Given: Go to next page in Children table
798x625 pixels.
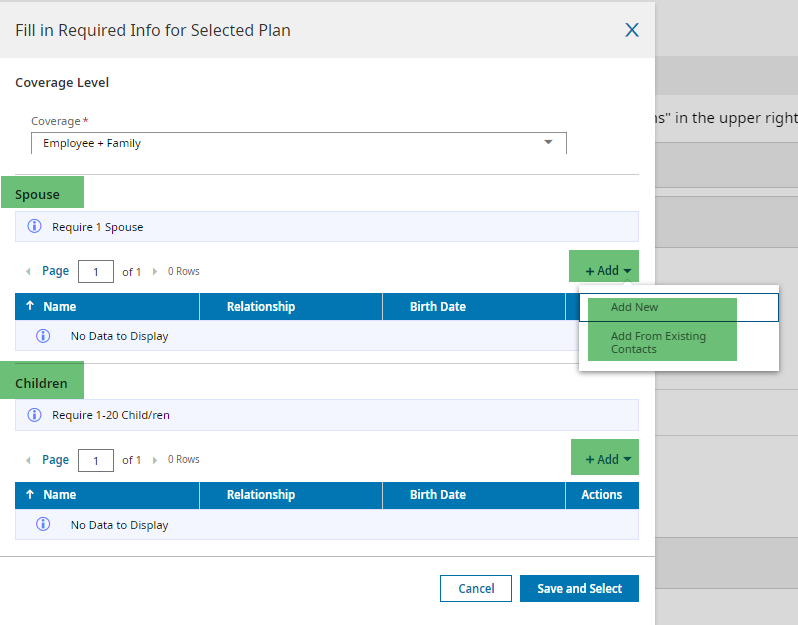Looking at the screenshot, I should [154, 460].
